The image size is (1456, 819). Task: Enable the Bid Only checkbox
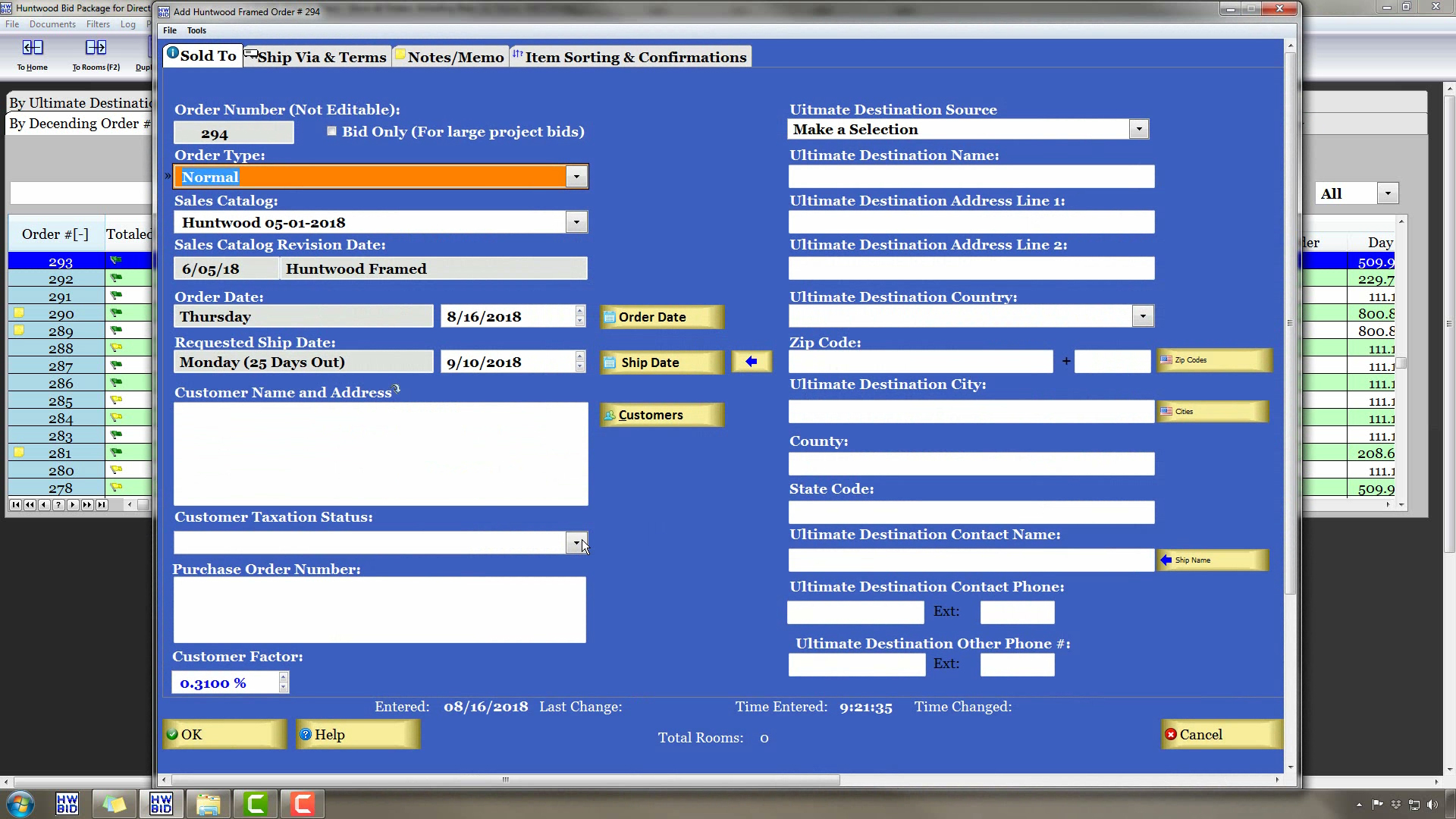331,131
